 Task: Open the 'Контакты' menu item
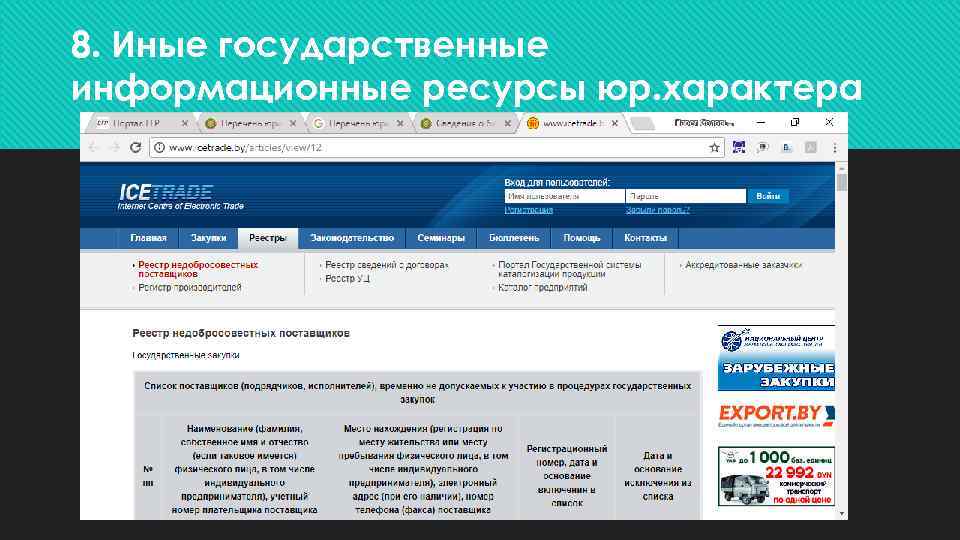[x=645, y=238]
